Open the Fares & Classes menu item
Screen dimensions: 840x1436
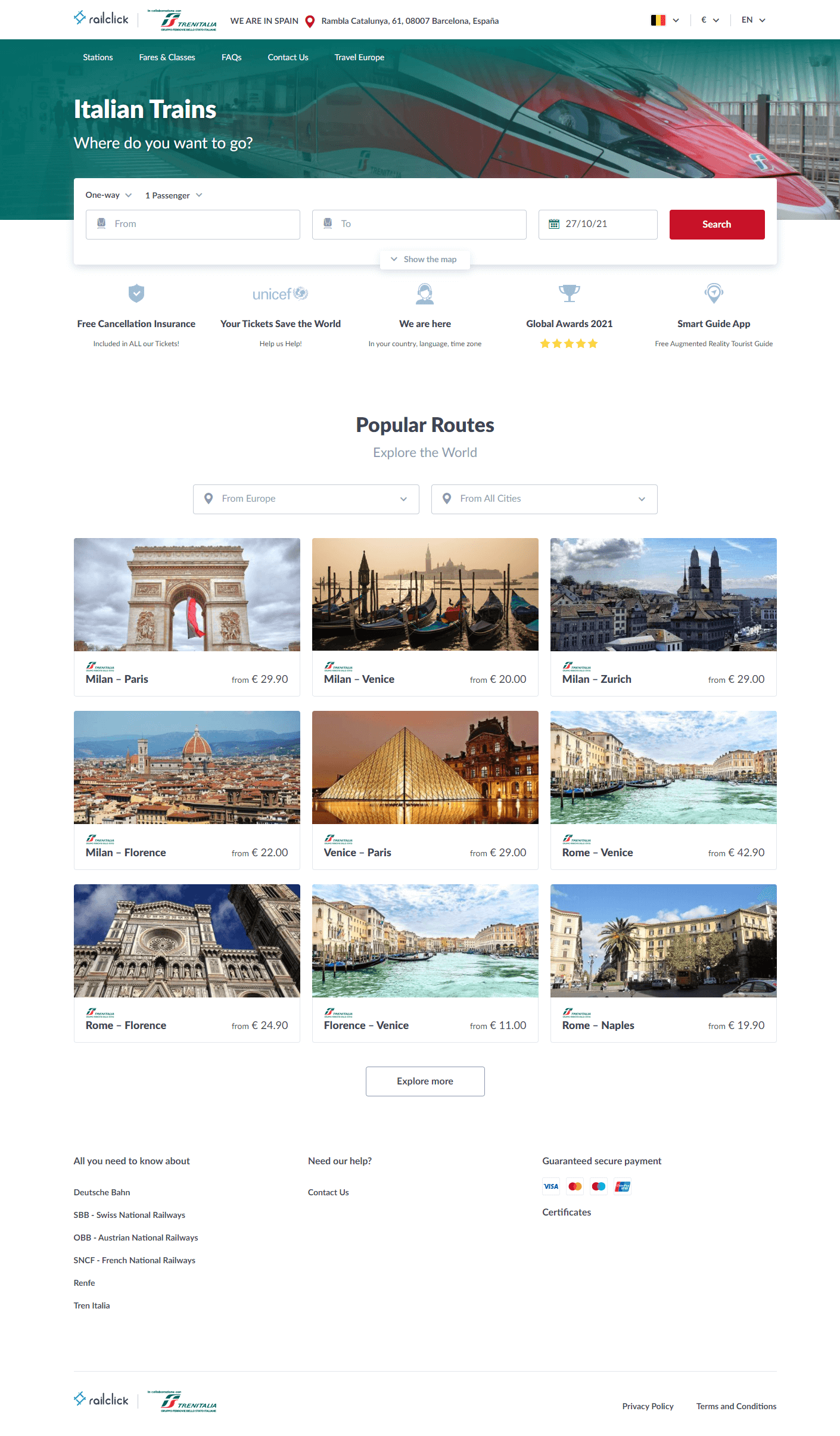point(167,57)
